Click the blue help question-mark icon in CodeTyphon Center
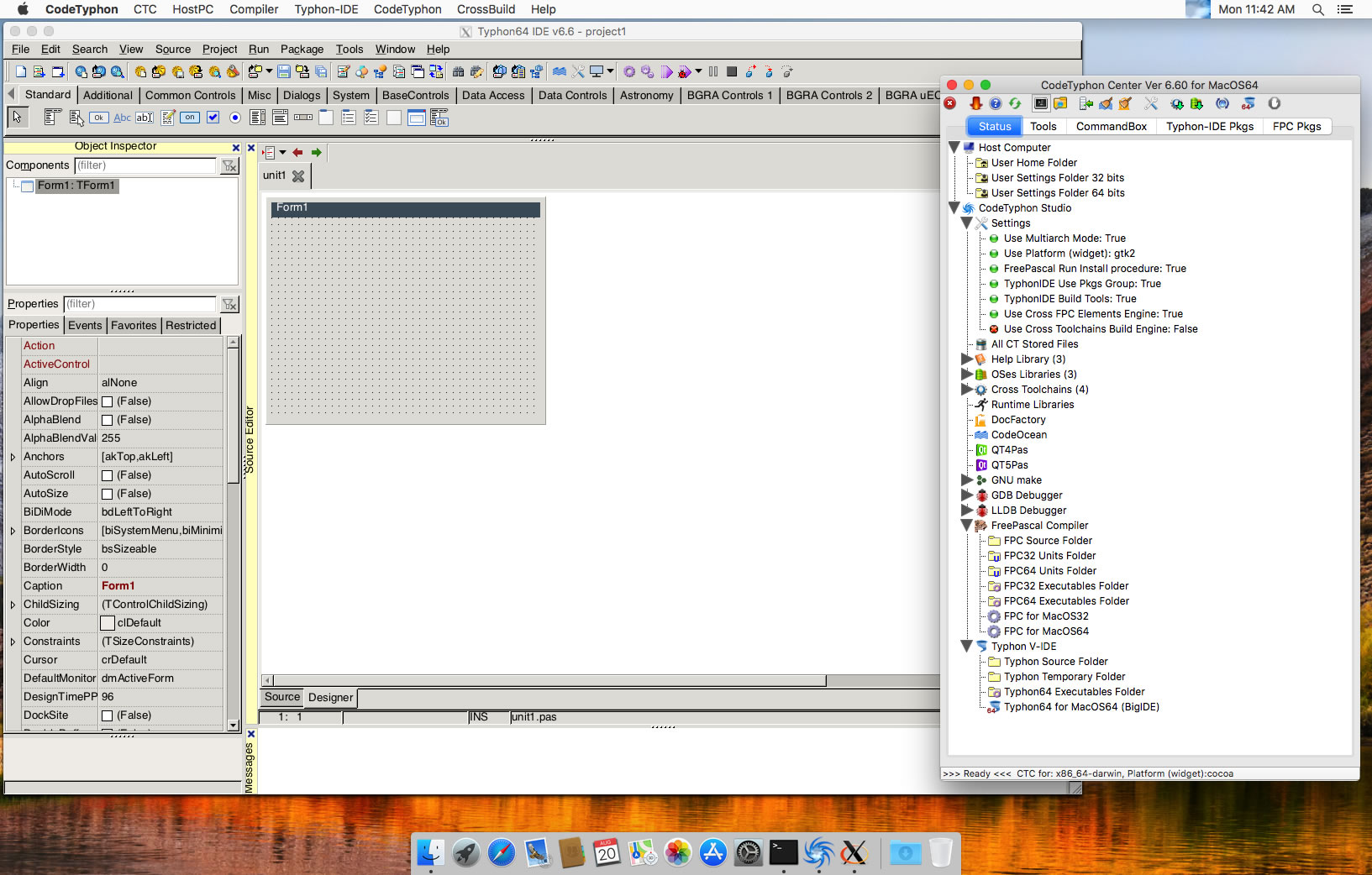The image size is (1372, 875). click(x=995, y=103)
